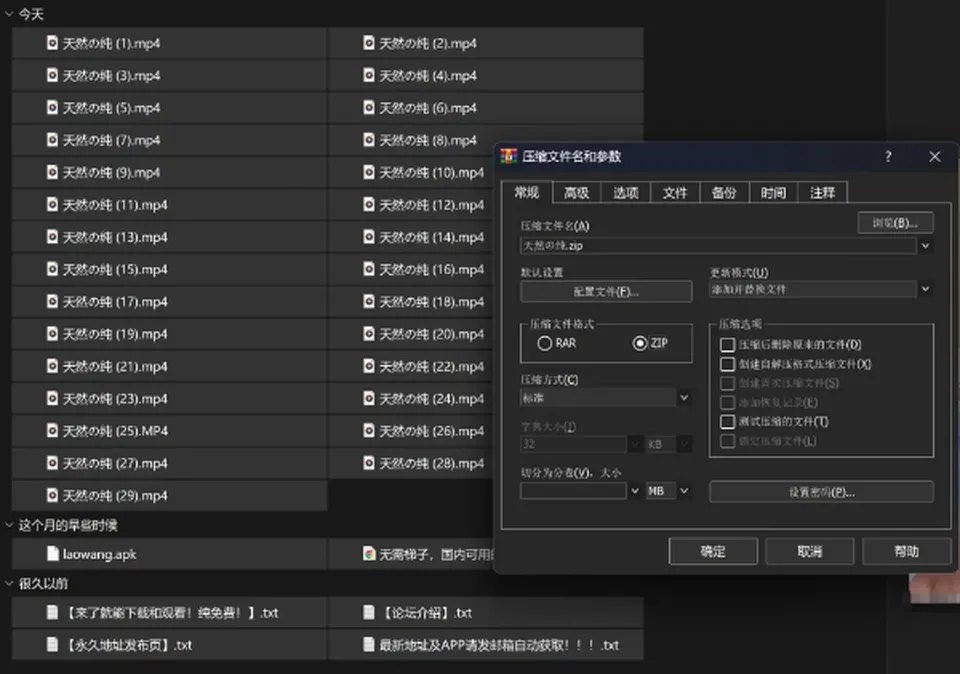Select the icon next to 天然の纯 (23).mp4
This screenshot has width=960, height=674.
click(x=53, y=399)
